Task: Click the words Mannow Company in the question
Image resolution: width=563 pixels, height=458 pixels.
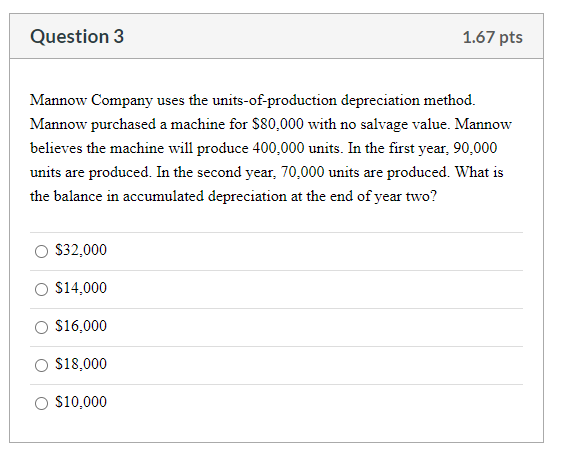Action: (91, 100)
